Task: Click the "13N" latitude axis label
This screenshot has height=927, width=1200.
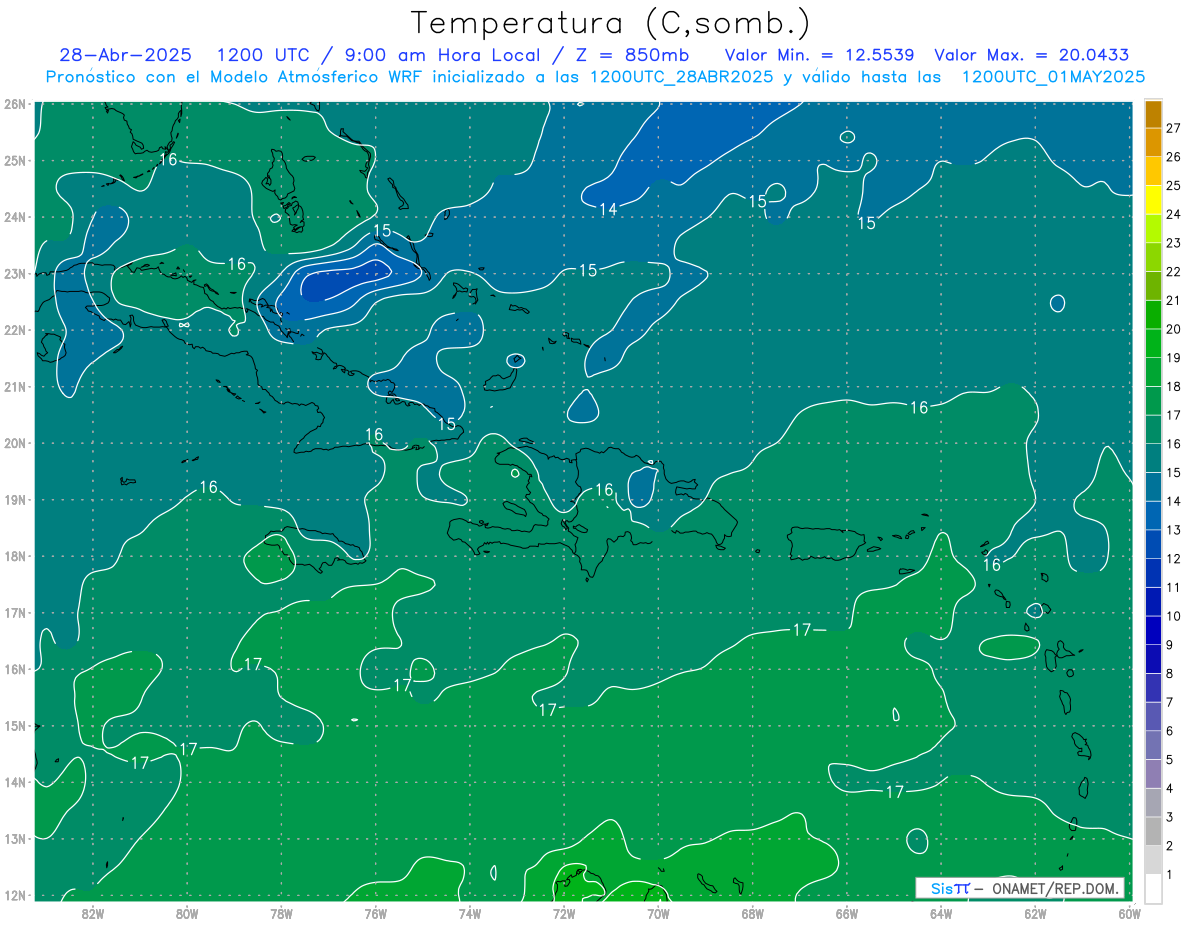Action: point(14,838)
